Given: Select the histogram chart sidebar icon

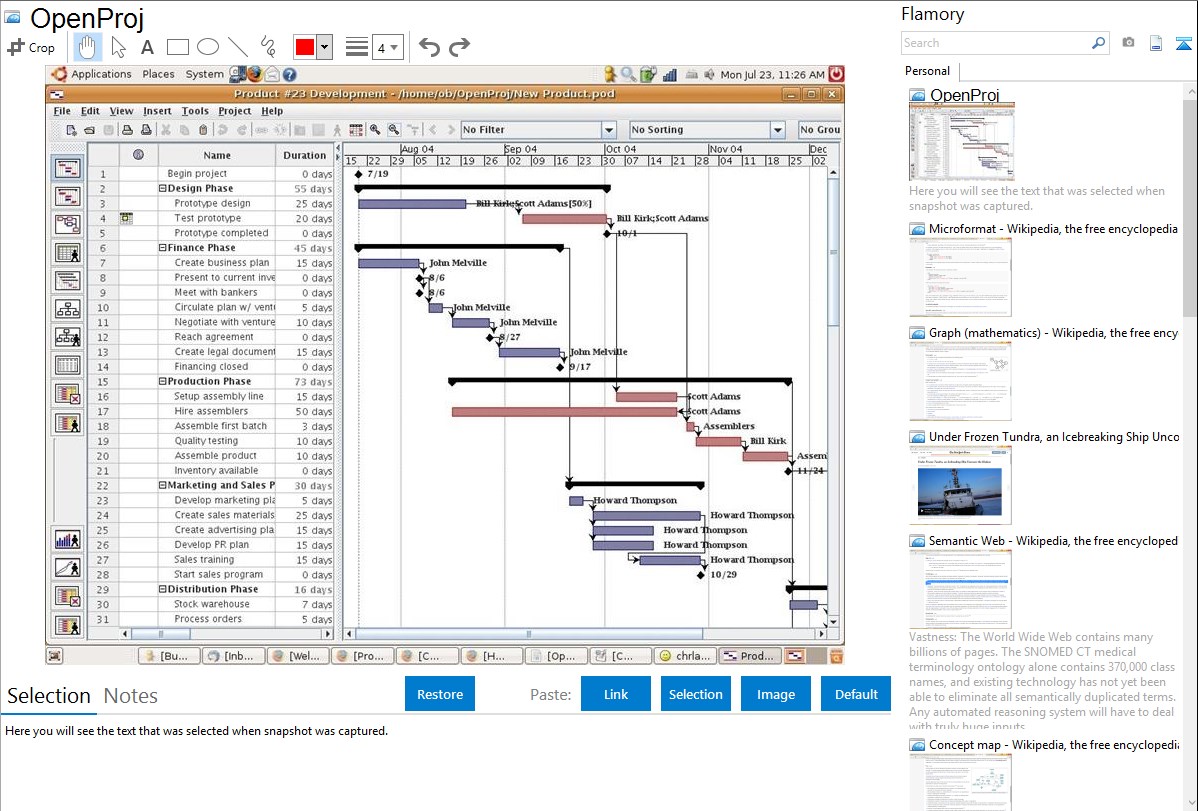Looking at the screenshot, I should [x=67, y=540].
